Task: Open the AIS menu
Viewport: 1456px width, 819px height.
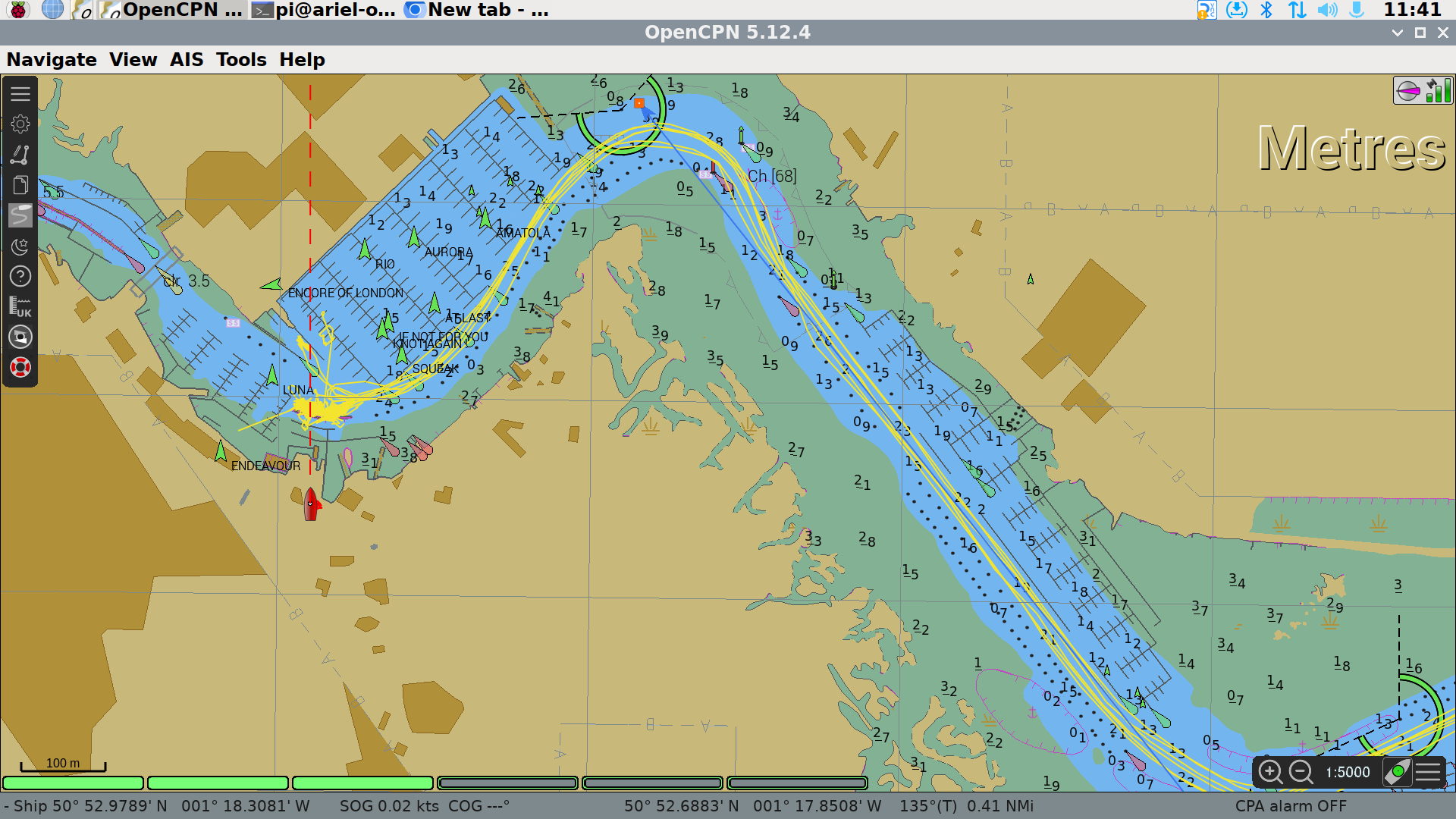Action: coord(187,60)
